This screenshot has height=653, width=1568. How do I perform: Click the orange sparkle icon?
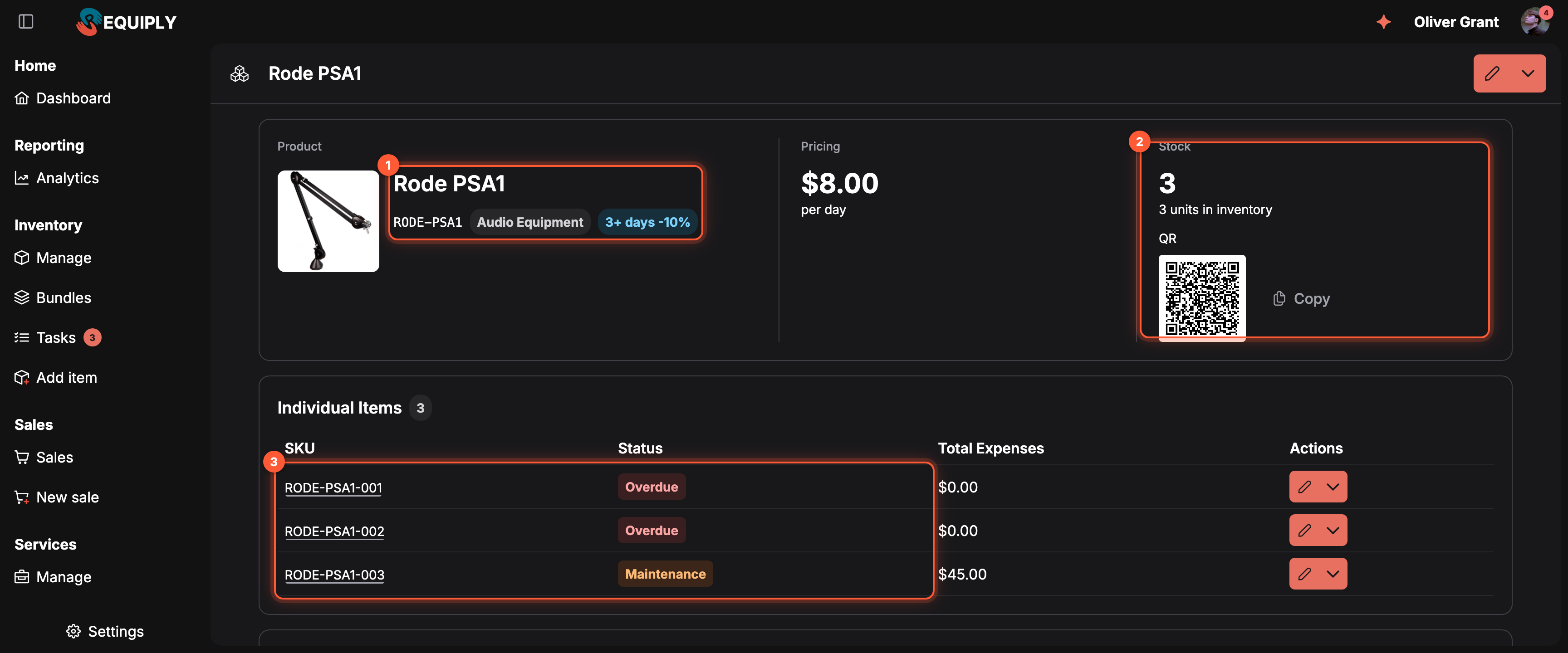tap(1383, 22)
